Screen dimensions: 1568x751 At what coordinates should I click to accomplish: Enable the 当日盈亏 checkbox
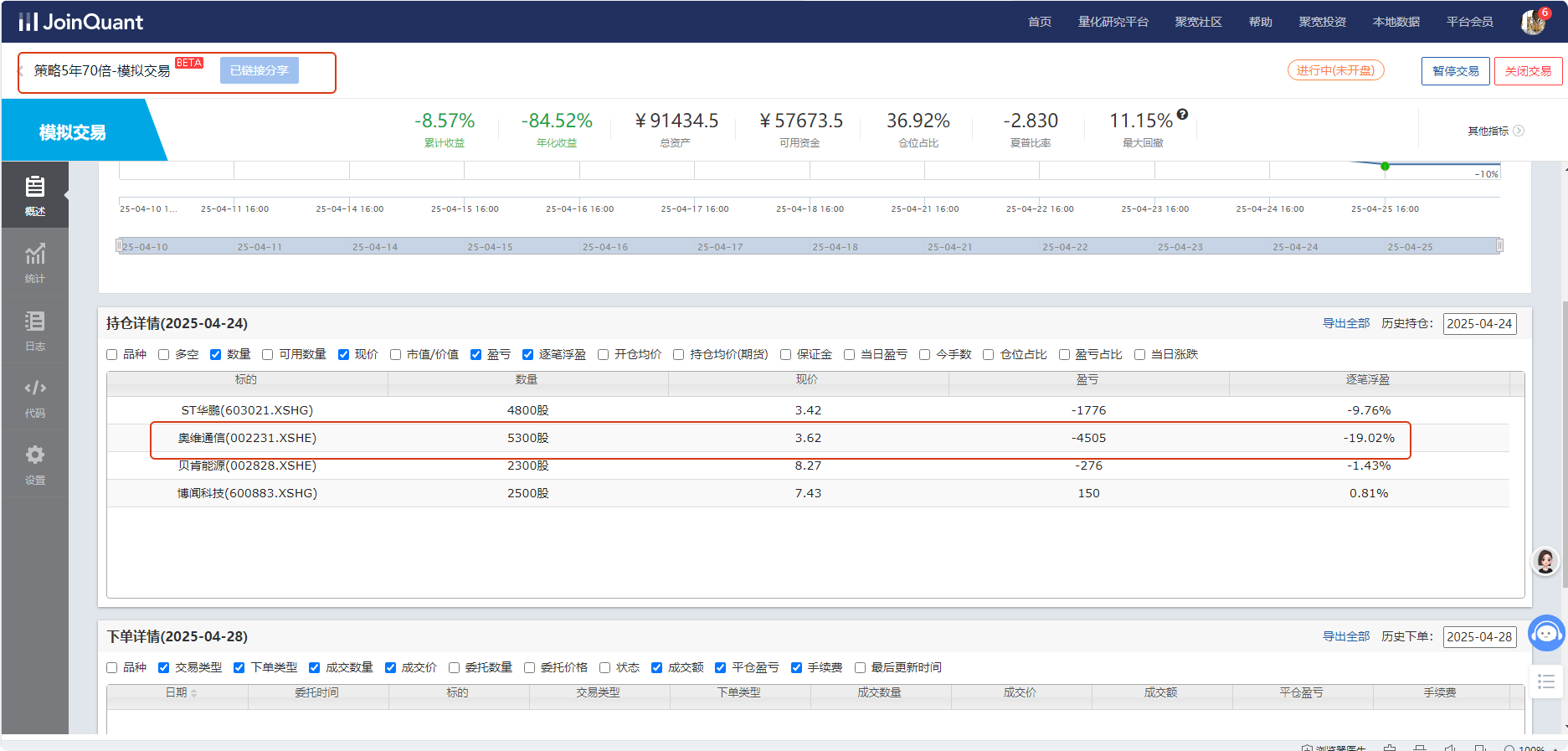pyautogui.click(x=849, y=355)
